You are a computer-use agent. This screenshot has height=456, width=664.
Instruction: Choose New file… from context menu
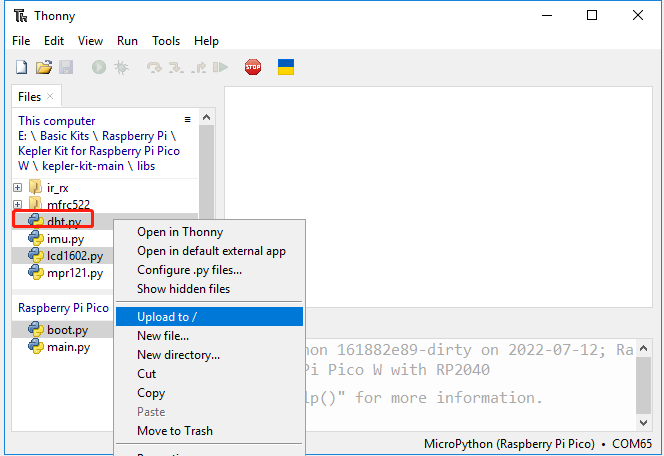[x=210, y=336]
